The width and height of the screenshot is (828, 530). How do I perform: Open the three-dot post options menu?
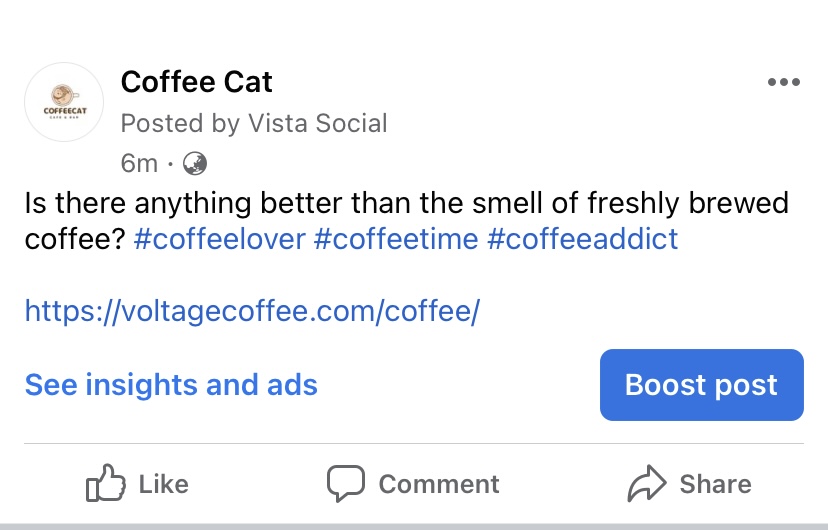click(x=784, y=82)
